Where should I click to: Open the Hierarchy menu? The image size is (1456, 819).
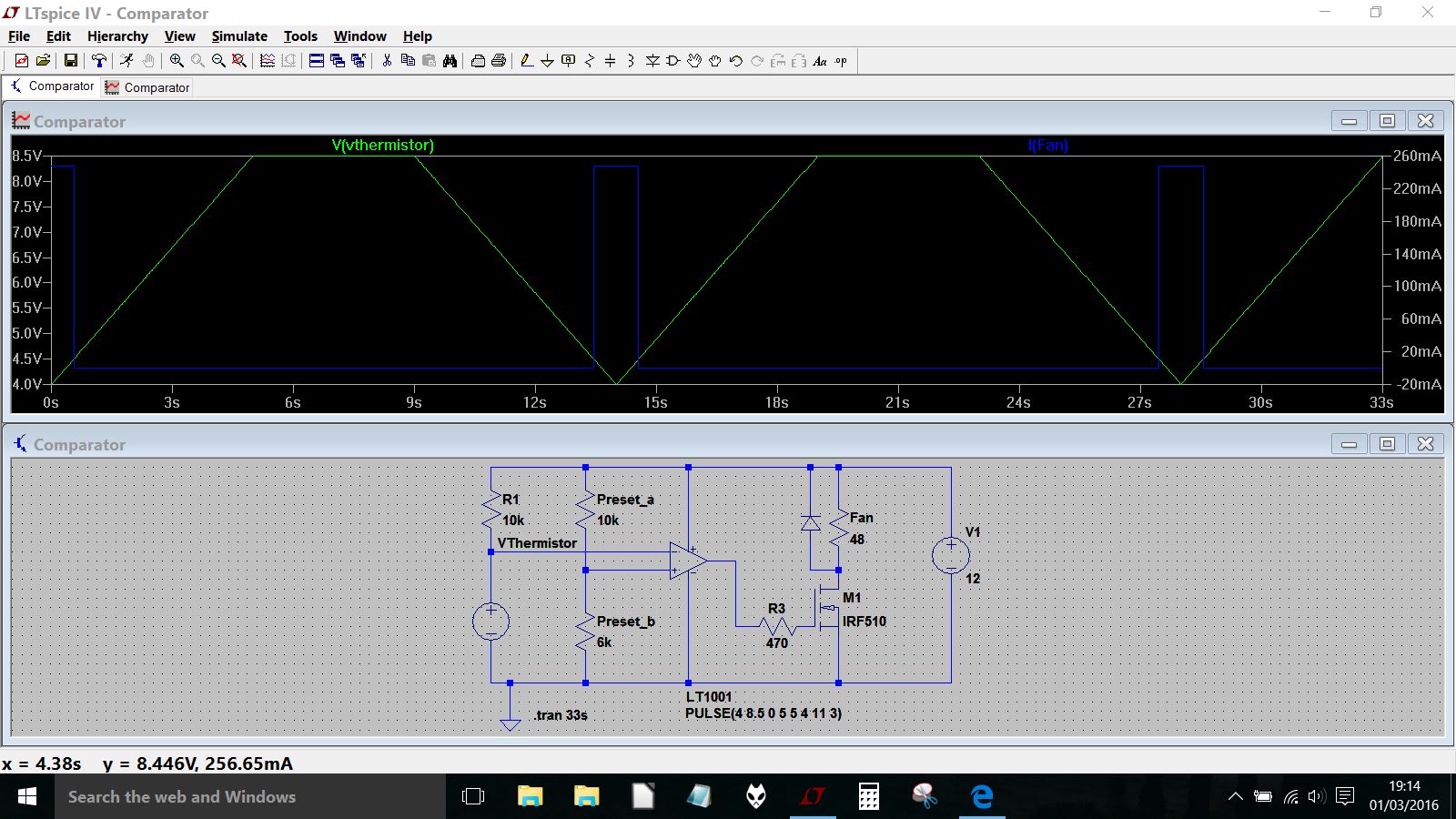pyautogui.click(x=117, y=36)
